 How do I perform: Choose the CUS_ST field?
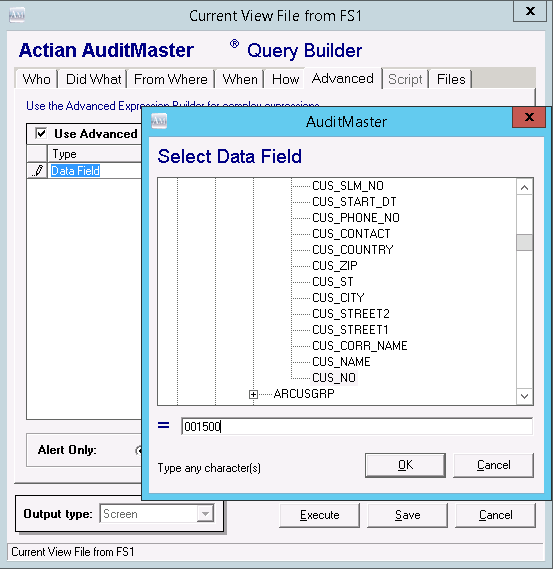[x=332, y=282]
